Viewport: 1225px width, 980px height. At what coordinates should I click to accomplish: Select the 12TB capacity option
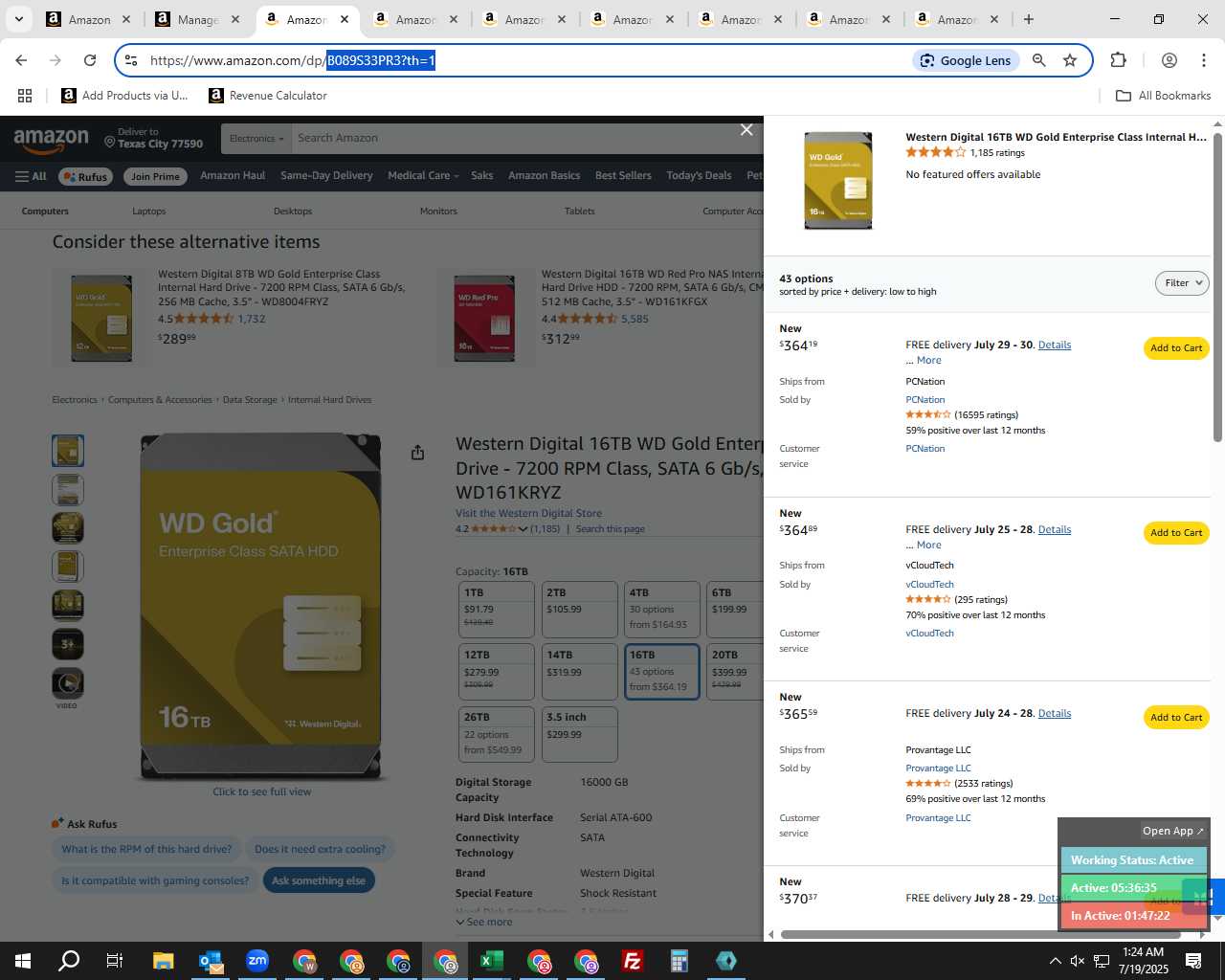pyautogui.click(x=497, y=672)
